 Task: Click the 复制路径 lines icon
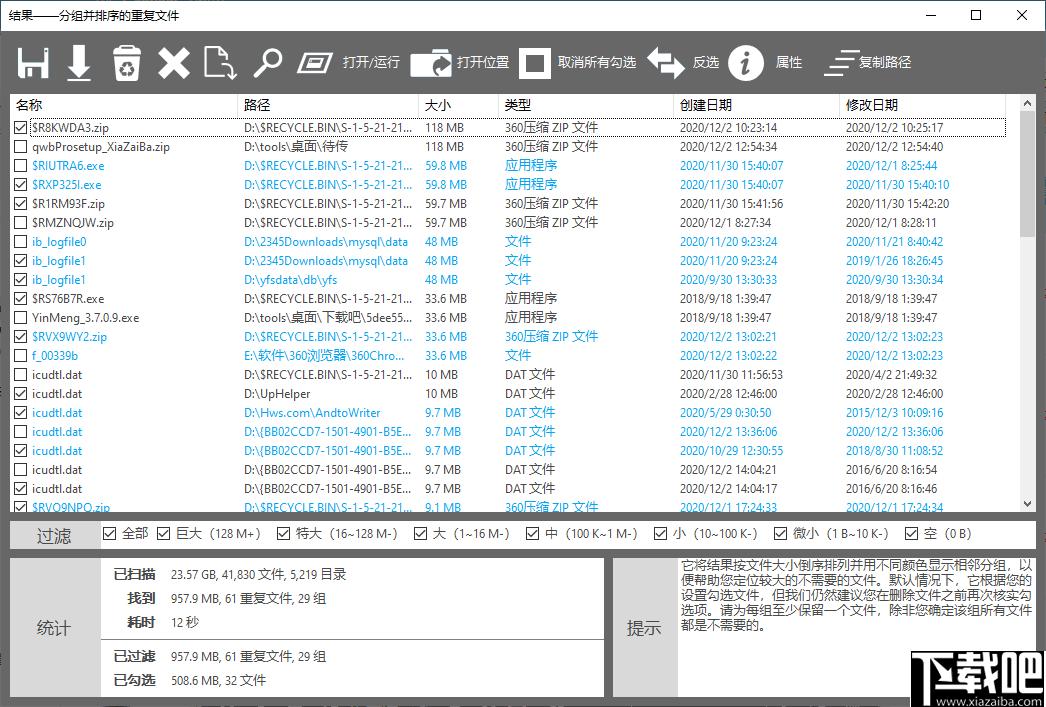click(x=840, y=63)
